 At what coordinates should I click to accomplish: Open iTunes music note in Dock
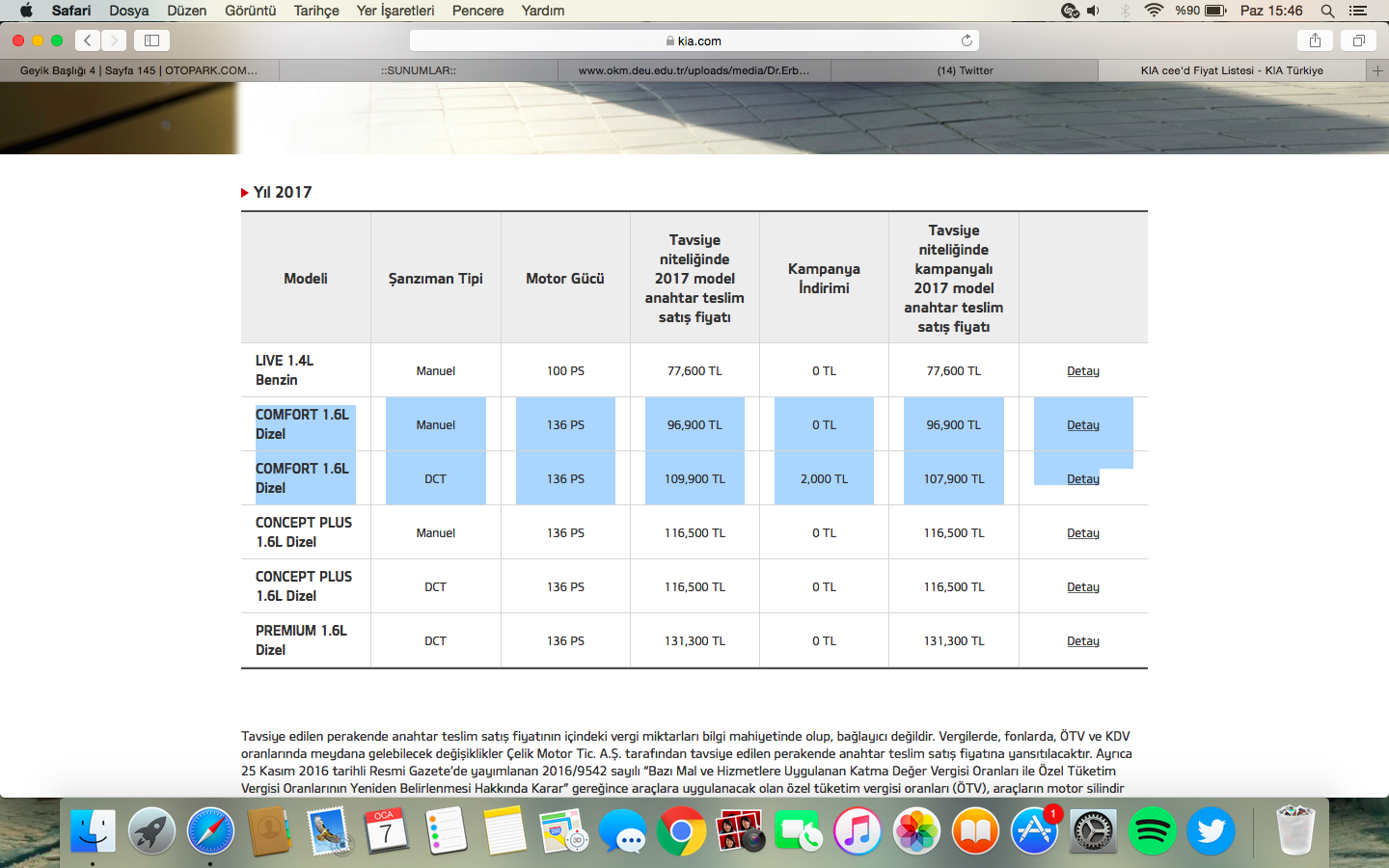(x=858, y=831)
